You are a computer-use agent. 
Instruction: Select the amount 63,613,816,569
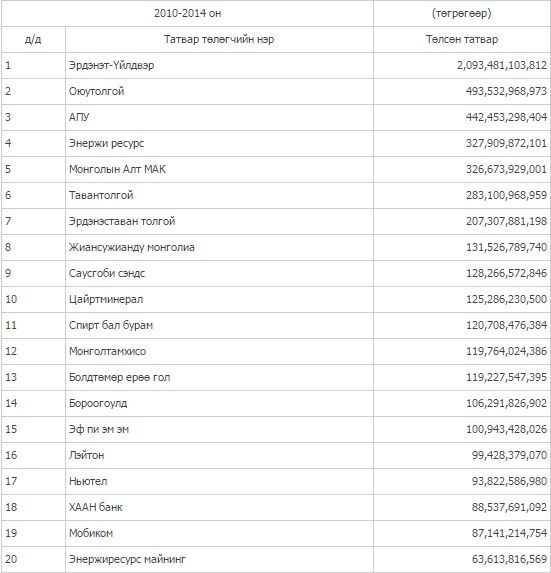coord(509,559)
